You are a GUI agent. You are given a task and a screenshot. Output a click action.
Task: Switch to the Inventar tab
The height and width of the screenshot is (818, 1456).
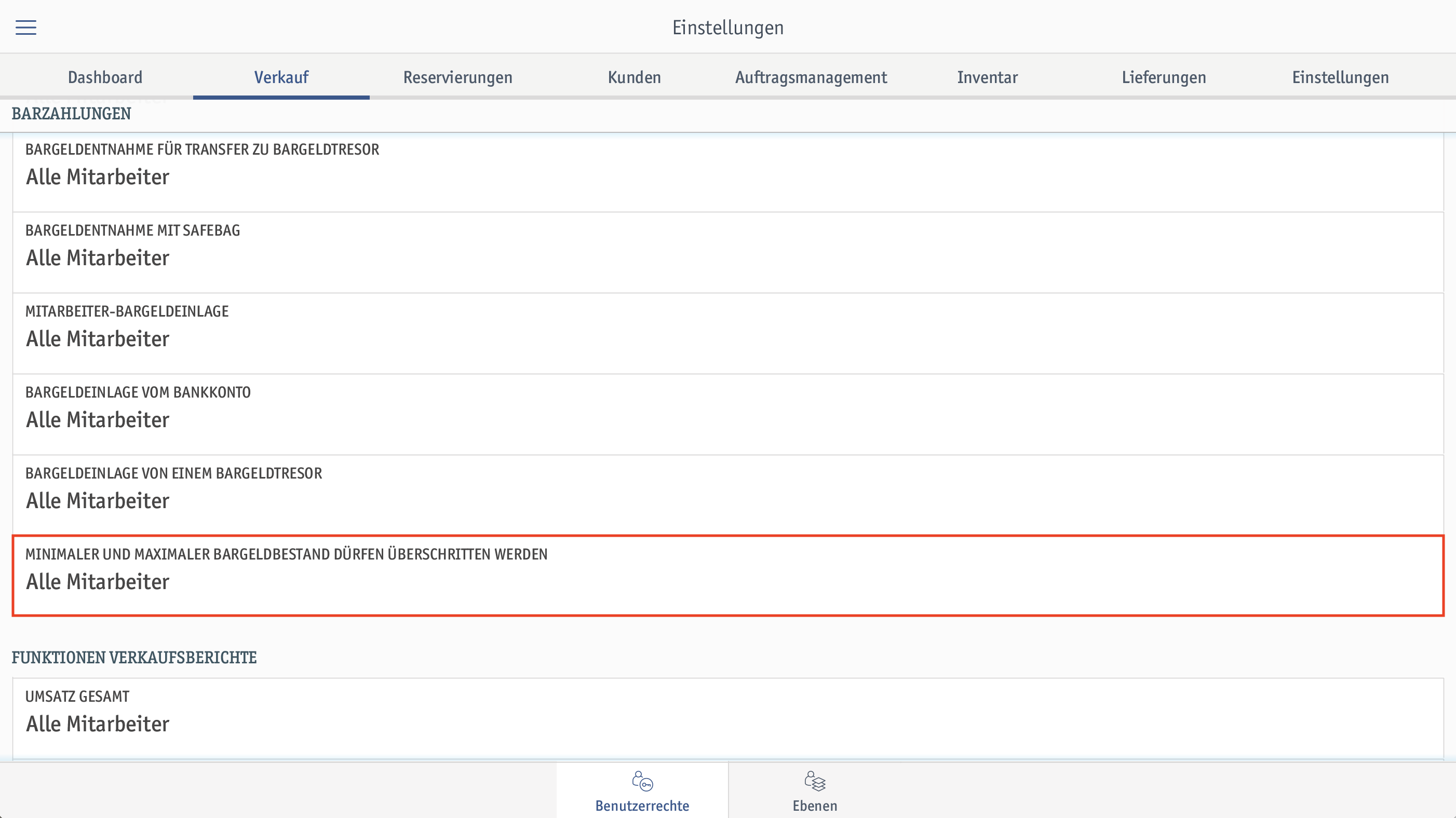point(988,77)
